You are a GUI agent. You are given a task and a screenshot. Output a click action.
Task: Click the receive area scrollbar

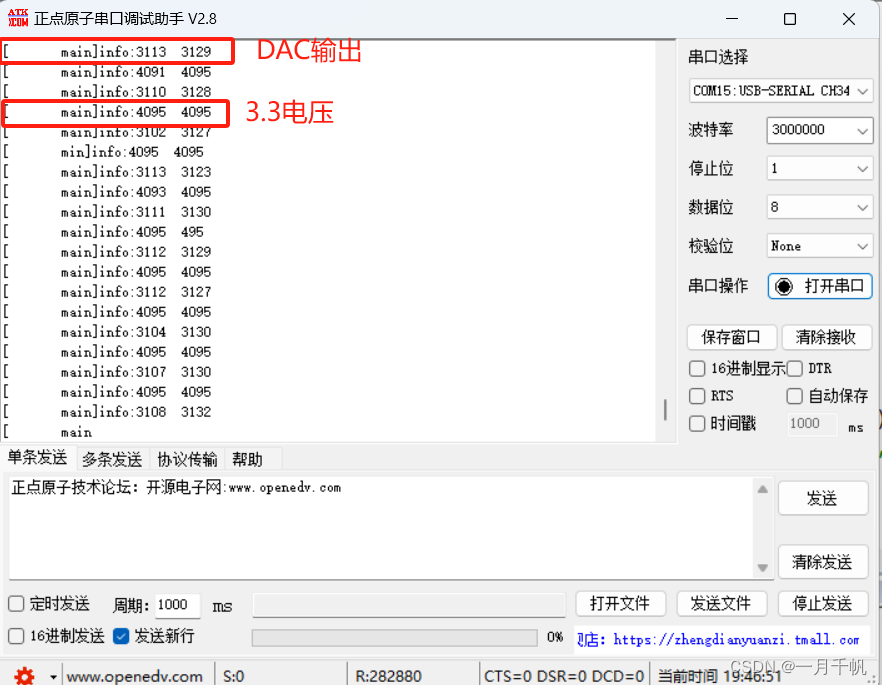tap(664, 410)
